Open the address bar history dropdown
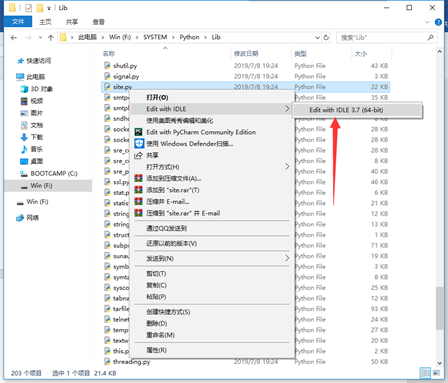The width and height of the screenshot is (448, 383). pos(317,38)
